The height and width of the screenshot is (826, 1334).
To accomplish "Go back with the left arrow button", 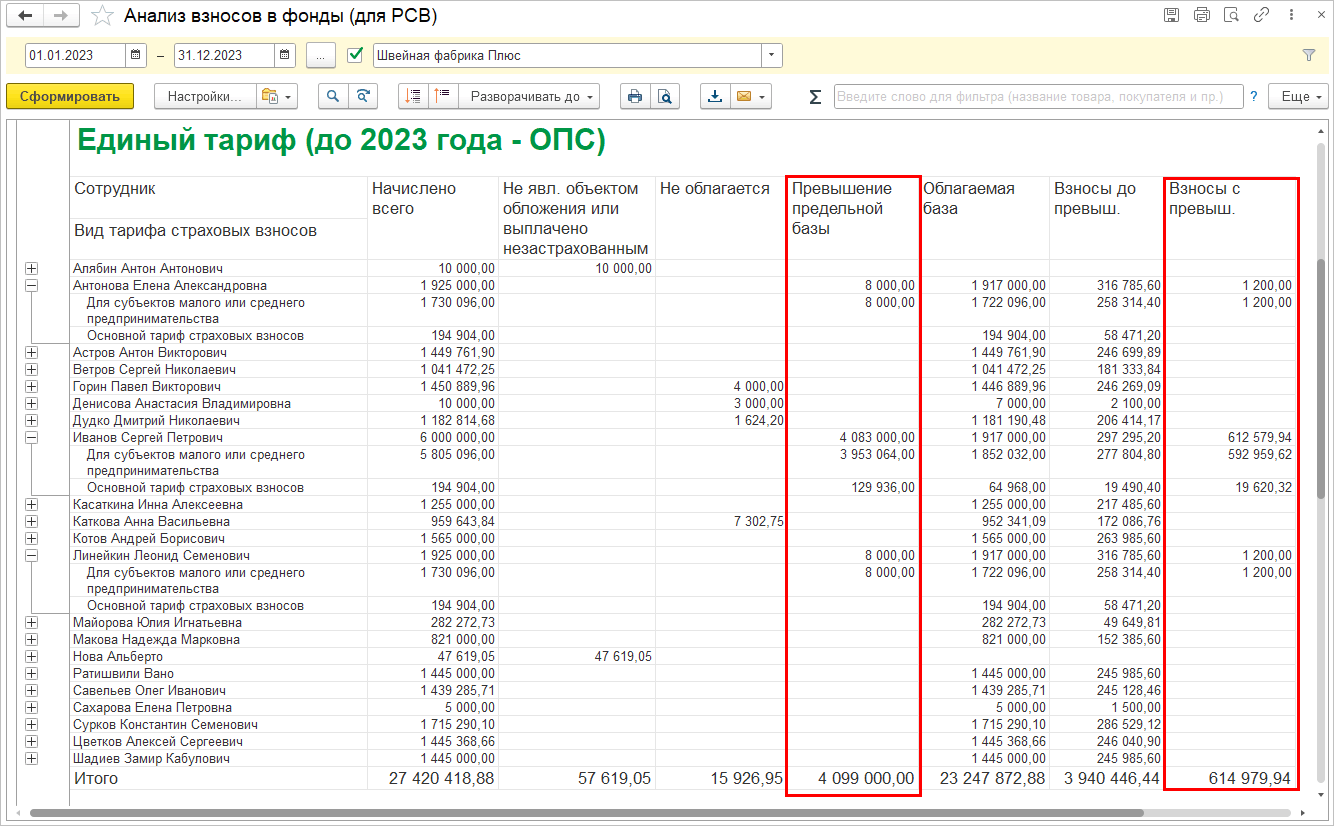I will click(x=26, y=16).
